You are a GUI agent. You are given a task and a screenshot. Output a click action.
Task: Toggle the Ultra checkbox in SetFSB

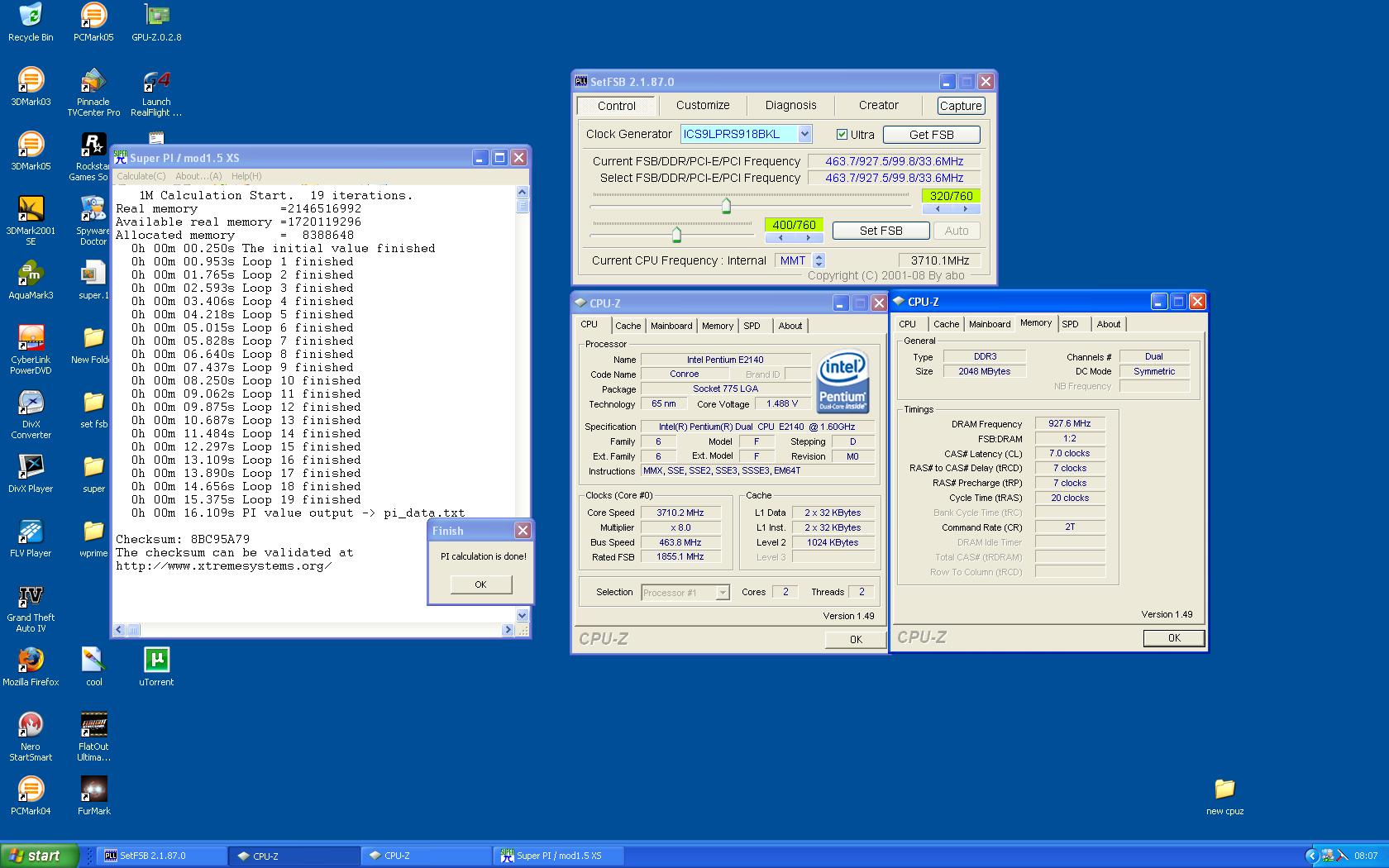pos(842,135)
